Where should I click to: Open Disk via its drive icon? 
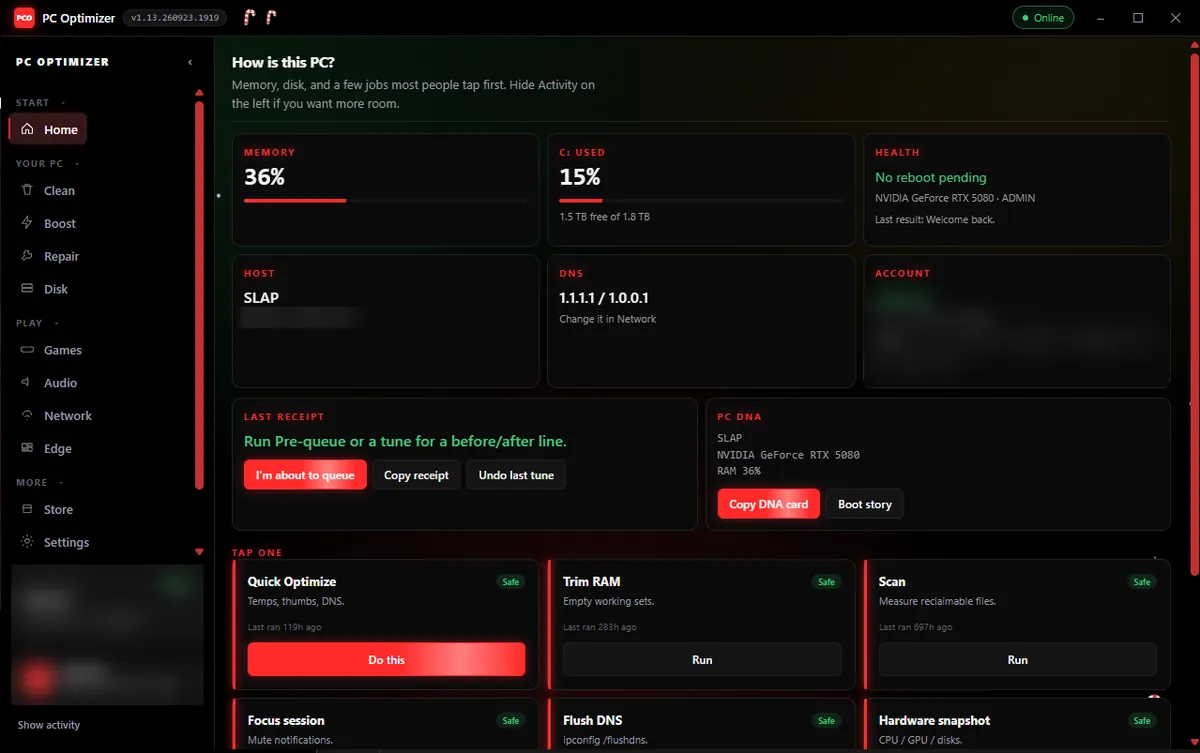pyautogui.click(x=27, y=289)
